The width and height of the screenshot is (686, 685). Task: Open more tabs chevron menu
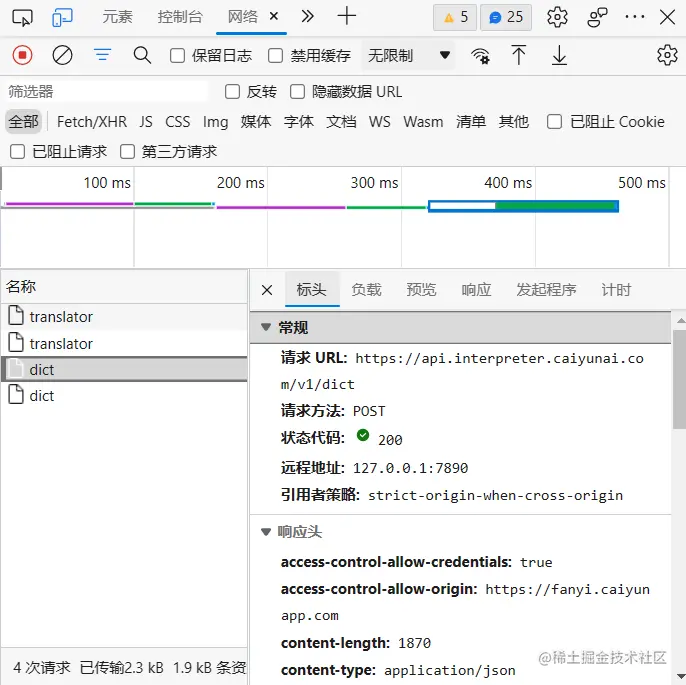click(308, 17)
